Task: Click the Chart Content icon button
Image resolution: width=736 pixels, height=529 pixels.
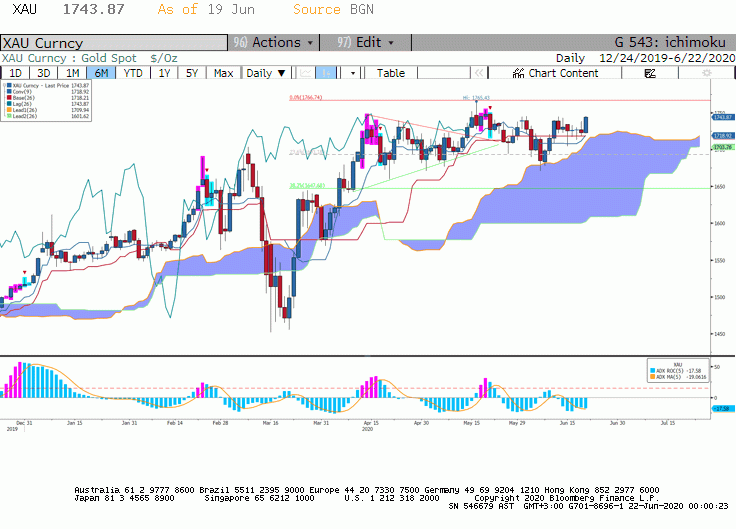Action: [x=555, y=73]
